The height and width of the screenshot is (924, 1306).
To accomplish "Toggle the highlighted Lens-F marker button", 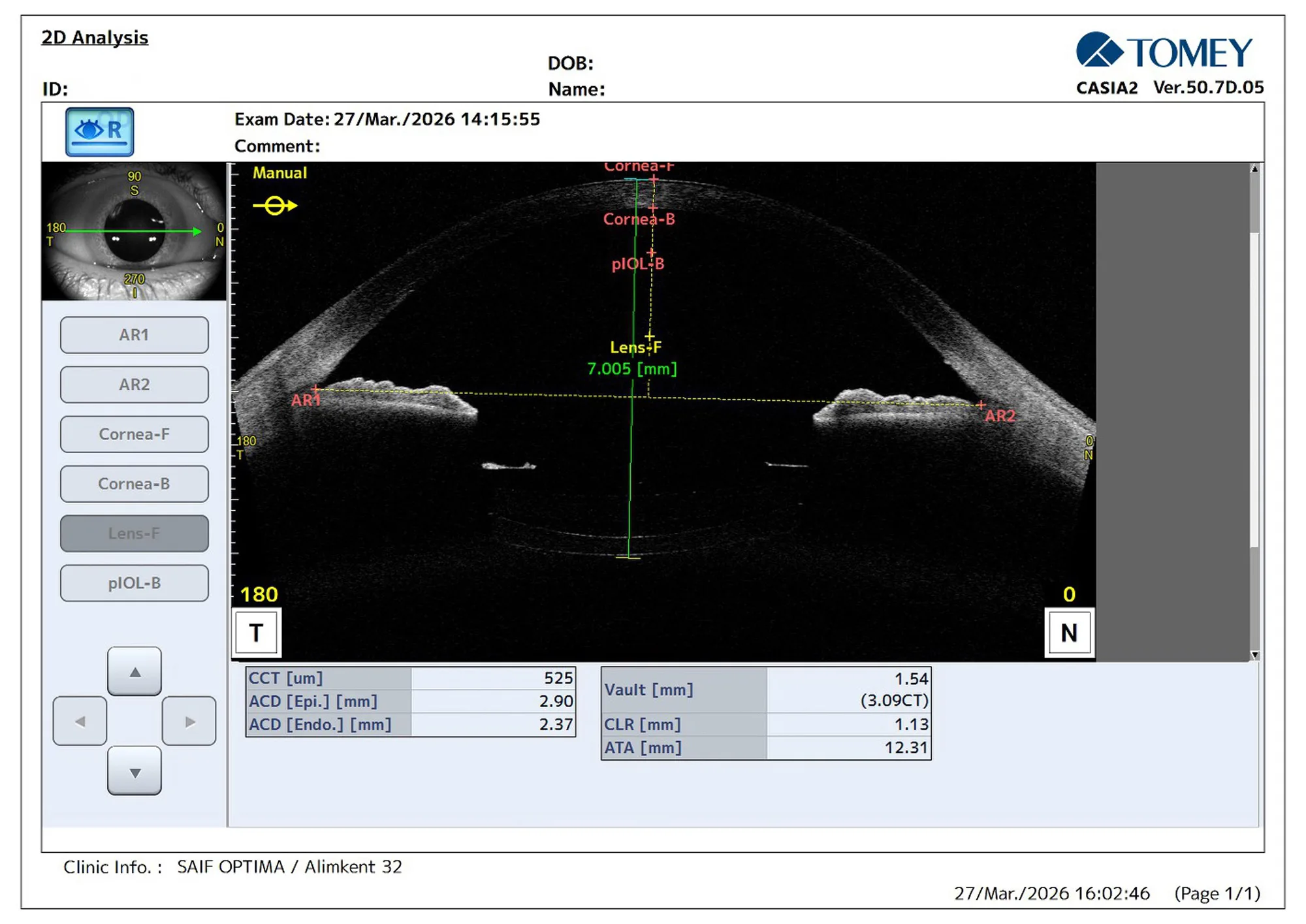I will pyautogui.click(x=135, y=534).
